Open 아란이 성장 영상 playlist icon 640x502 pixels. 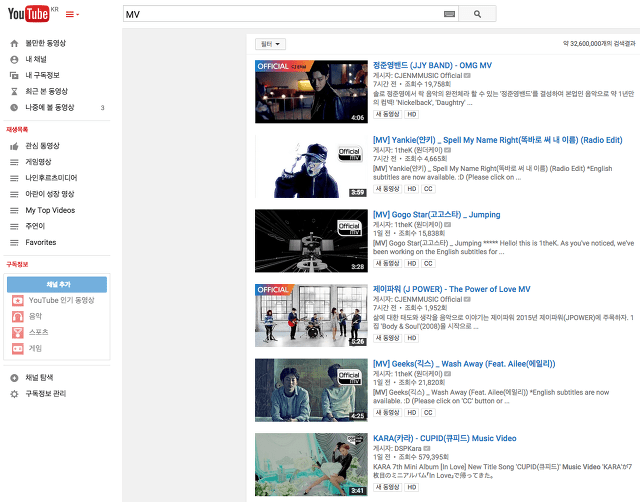click(x=14, y=194)
